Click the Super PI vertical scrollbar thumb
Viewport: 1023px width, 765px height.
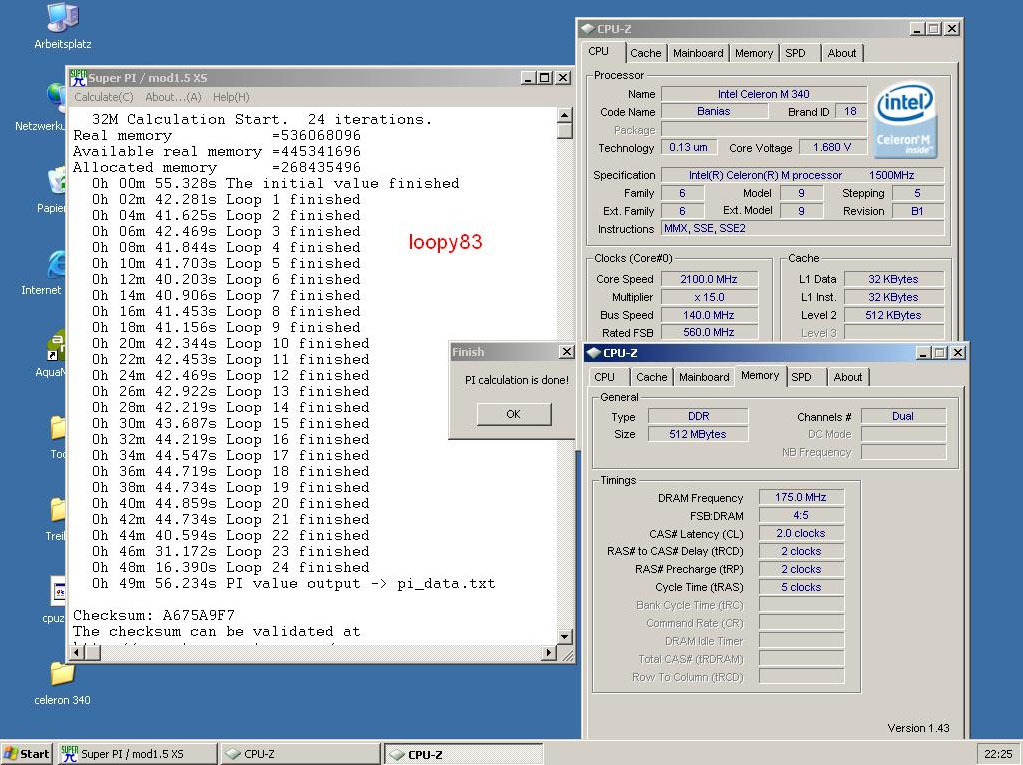pyautogui.click(x=564, y=130)
